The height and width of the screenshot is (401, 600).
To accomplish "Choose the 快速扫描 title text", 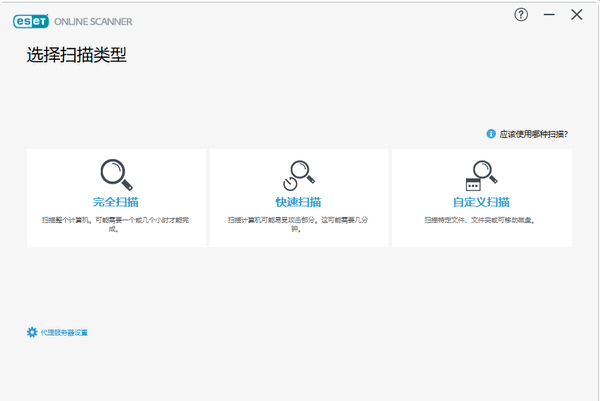I will (298, 202).
